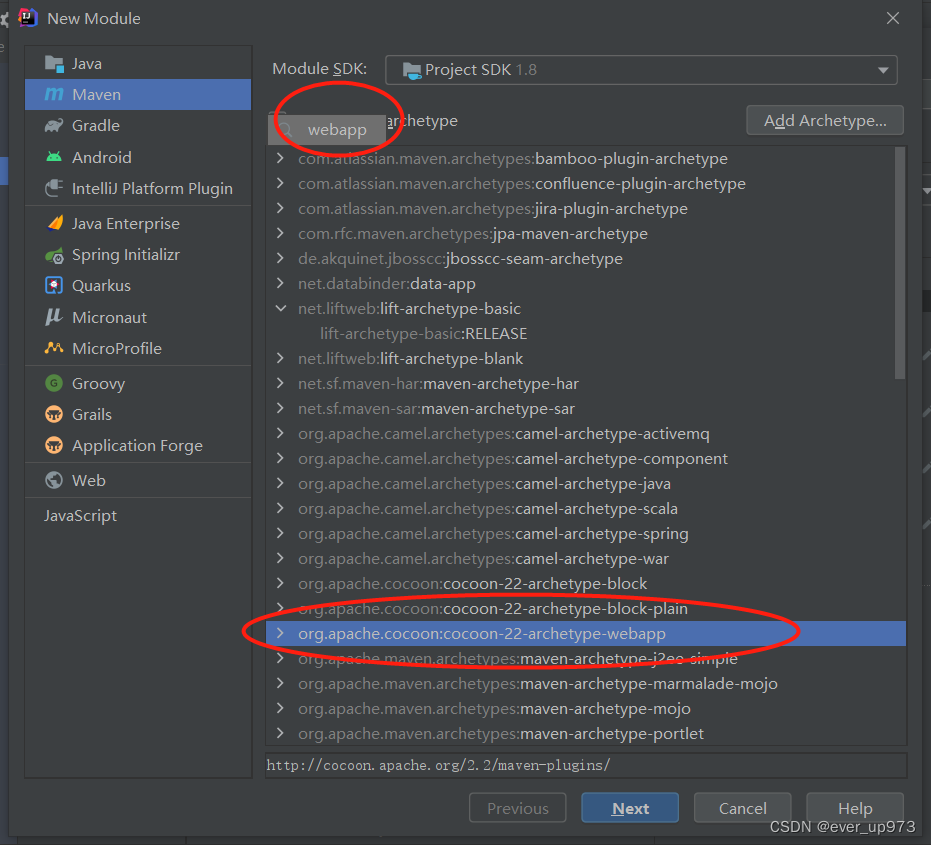Select Java in module type list
The width and height of the screenshot is (931, 845).
138,64
